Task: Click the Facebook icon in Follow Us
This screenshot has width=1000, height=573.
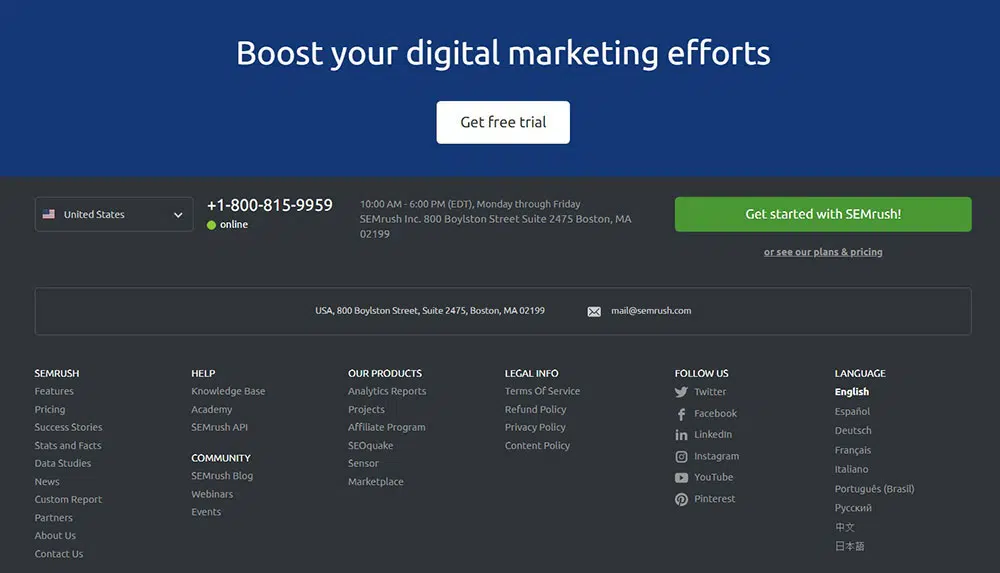Action: 681,414
